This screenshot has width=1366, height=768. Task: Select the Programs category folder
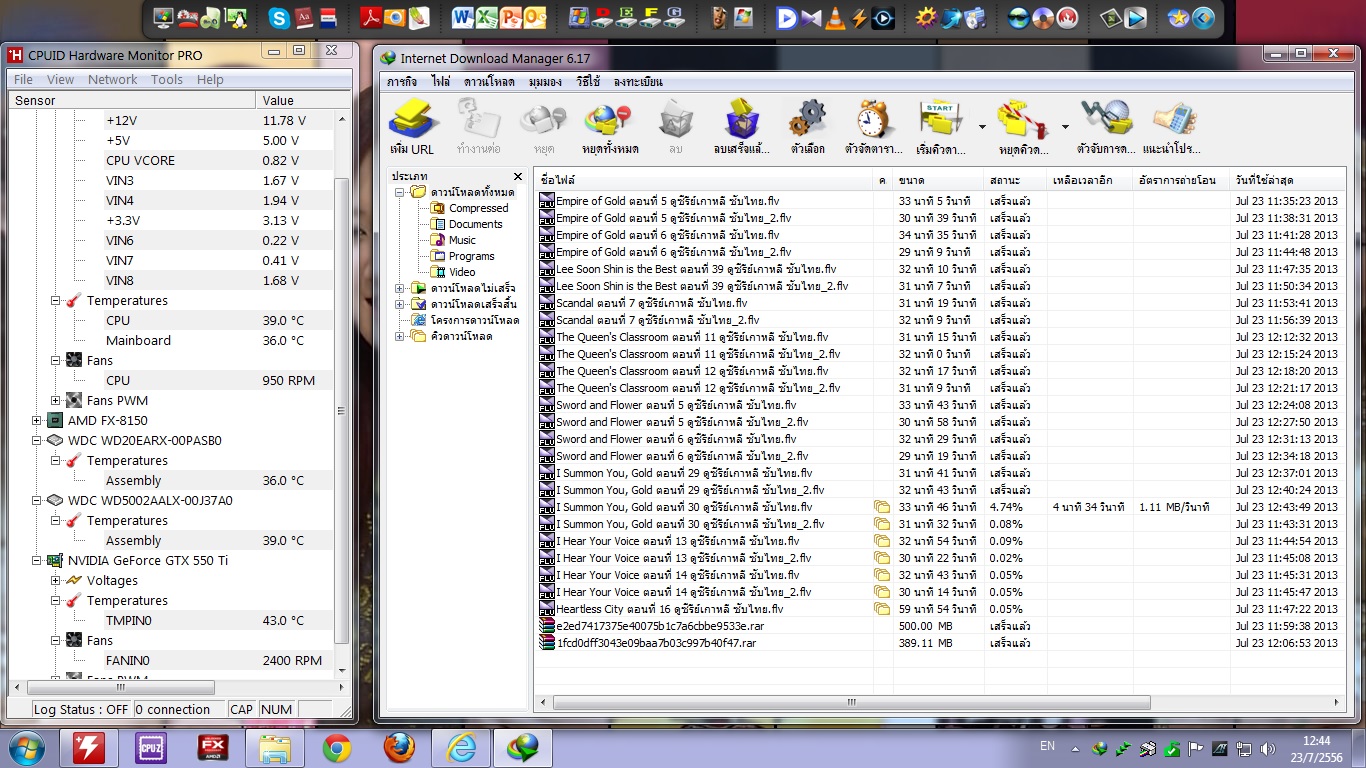(x=463, y=256)
